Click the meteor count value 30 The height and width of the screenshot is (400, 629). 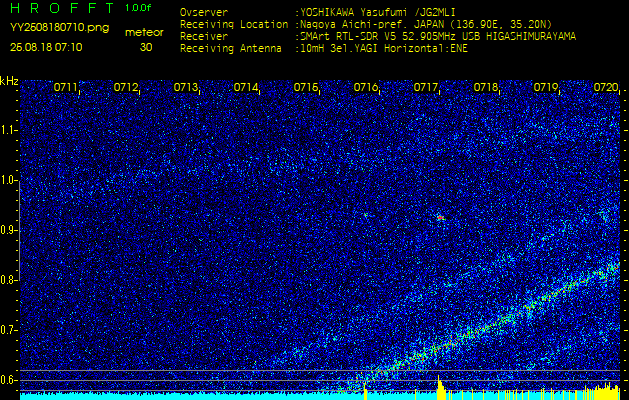pos(146,47)
